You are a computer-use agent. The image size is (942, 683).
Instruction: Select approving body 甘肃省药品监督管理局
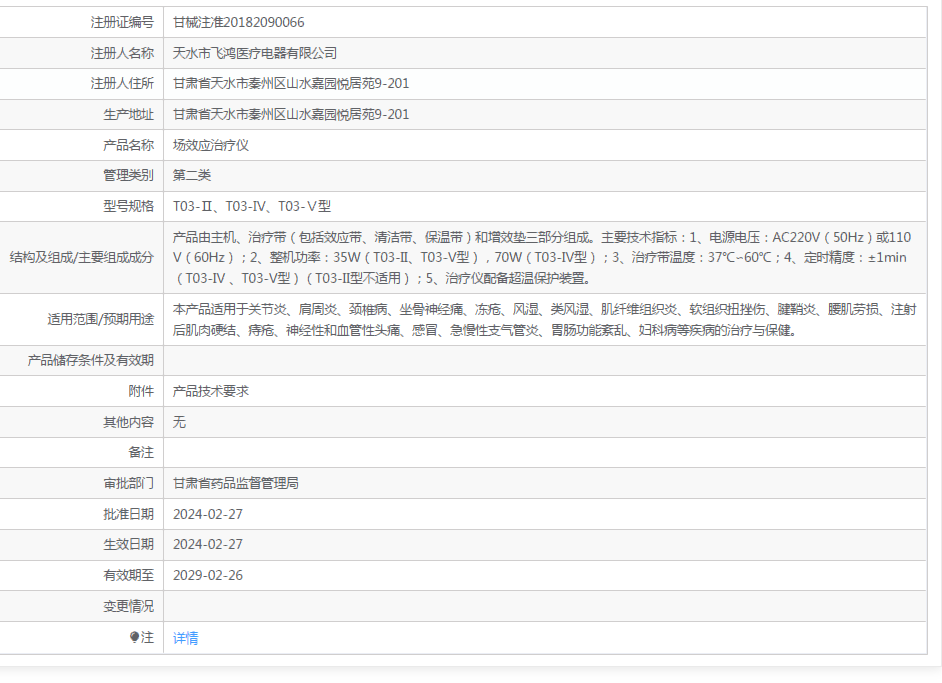click(236, 484)
